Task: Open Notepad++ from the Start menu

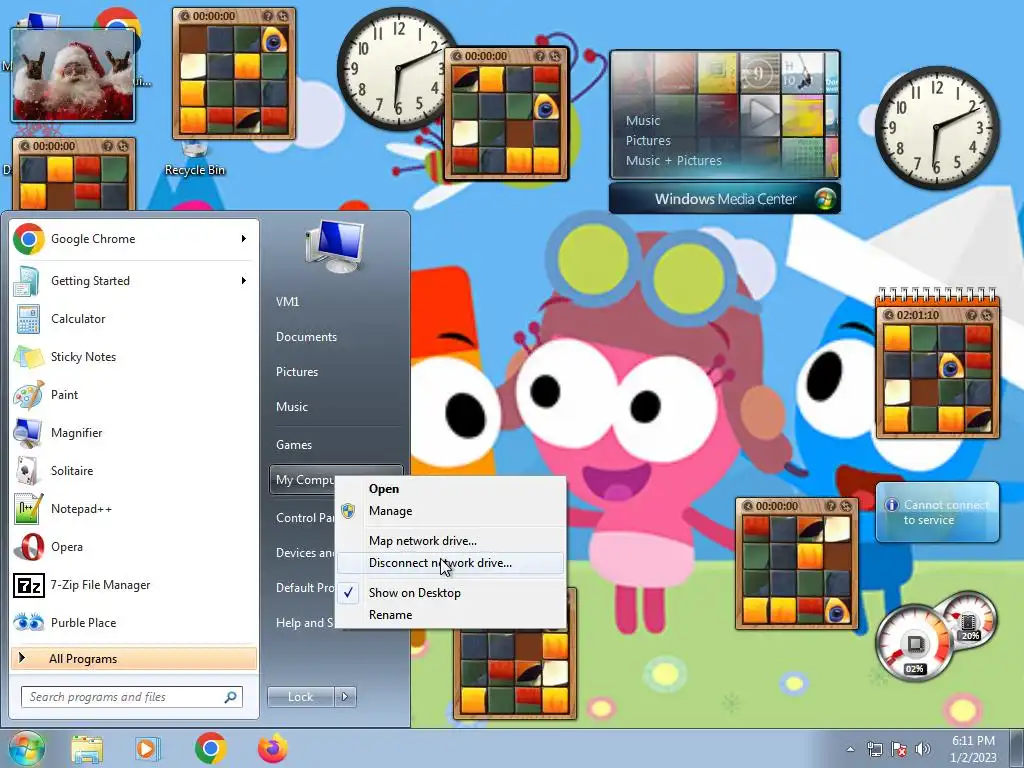Action: (x=134, y=509)
